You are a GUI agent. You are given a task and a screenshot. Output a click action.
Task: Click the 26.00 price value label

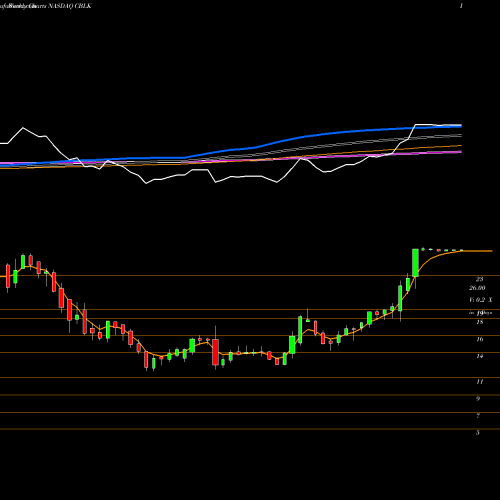click(477, 288)
